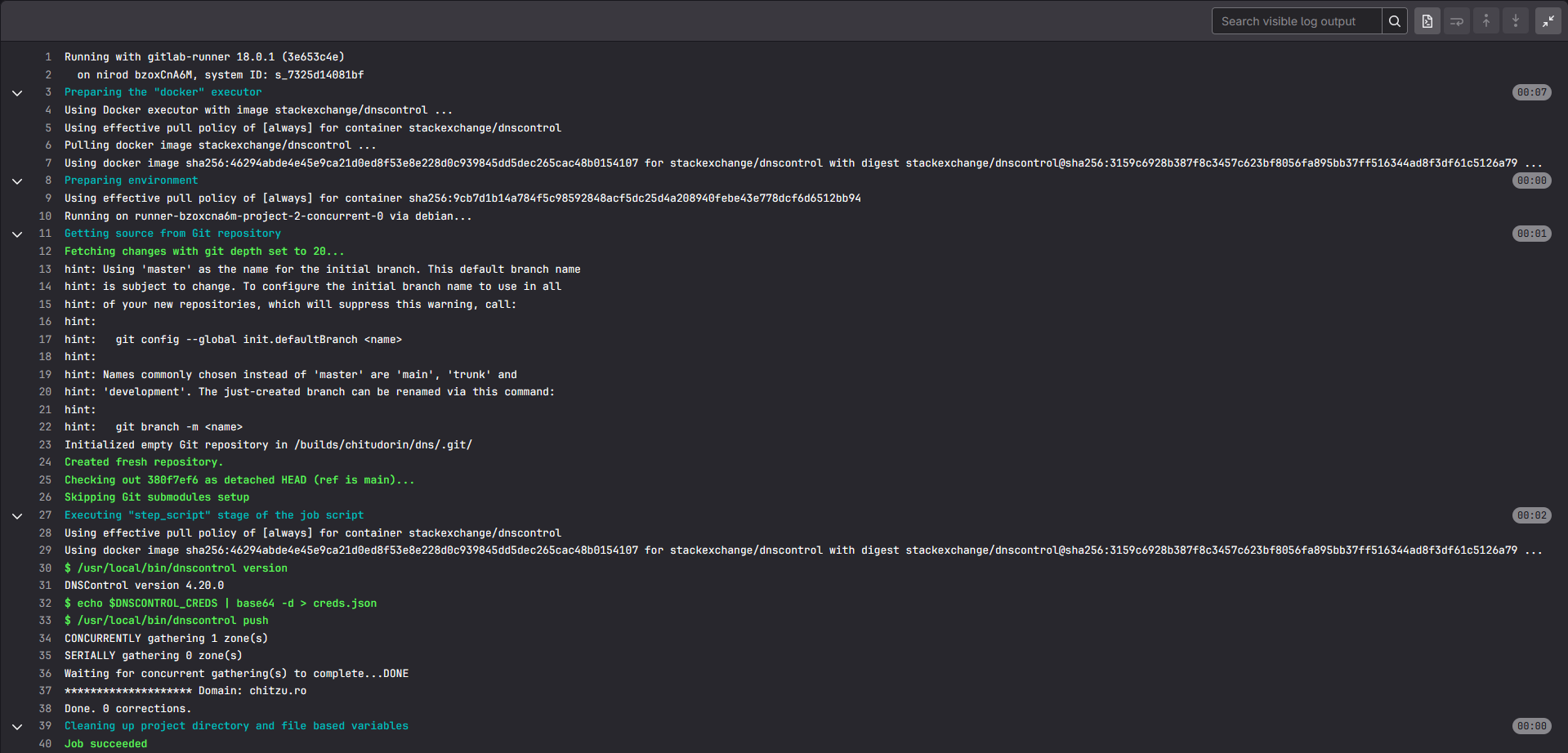Click "Running on runner-bzoxcna6m-project-2" line
The height and width of the screenshot is (753, 1568).
(268, 216)
